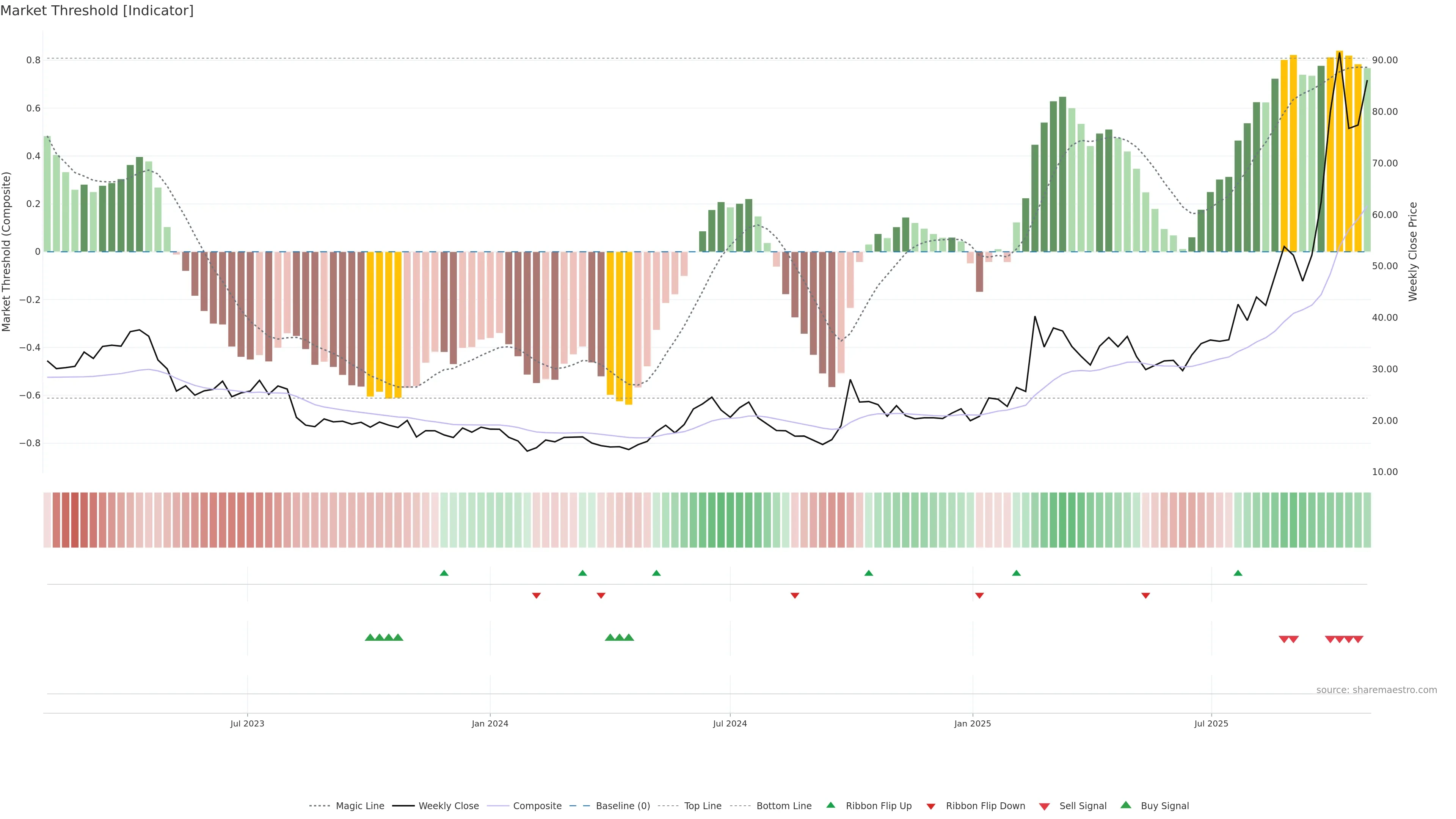Click the ribbon flip up marker after Jul 2025
The height and width of the screenshot is (819, 1456).
(x=1238, y=573)
